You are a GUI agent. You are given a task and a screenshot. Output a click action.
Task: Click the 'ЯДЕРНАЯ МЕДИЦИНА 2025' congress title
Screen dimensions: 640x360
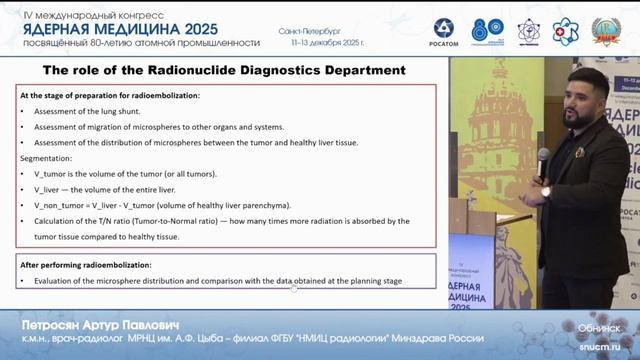(120, 29)
